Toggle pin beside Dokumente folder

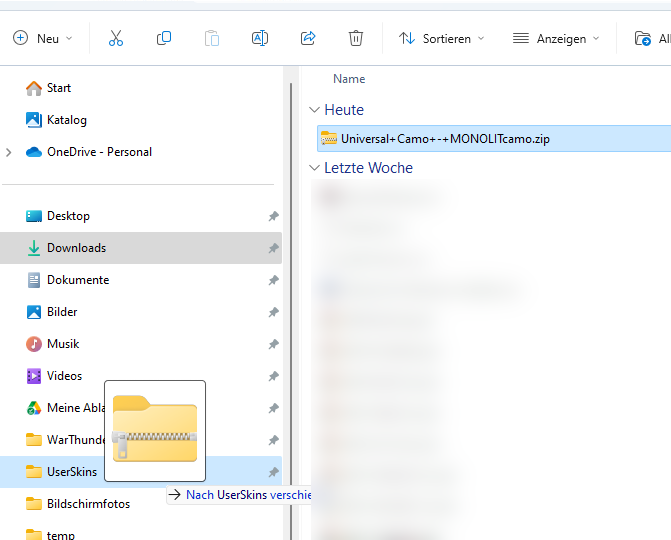[273, 280]
